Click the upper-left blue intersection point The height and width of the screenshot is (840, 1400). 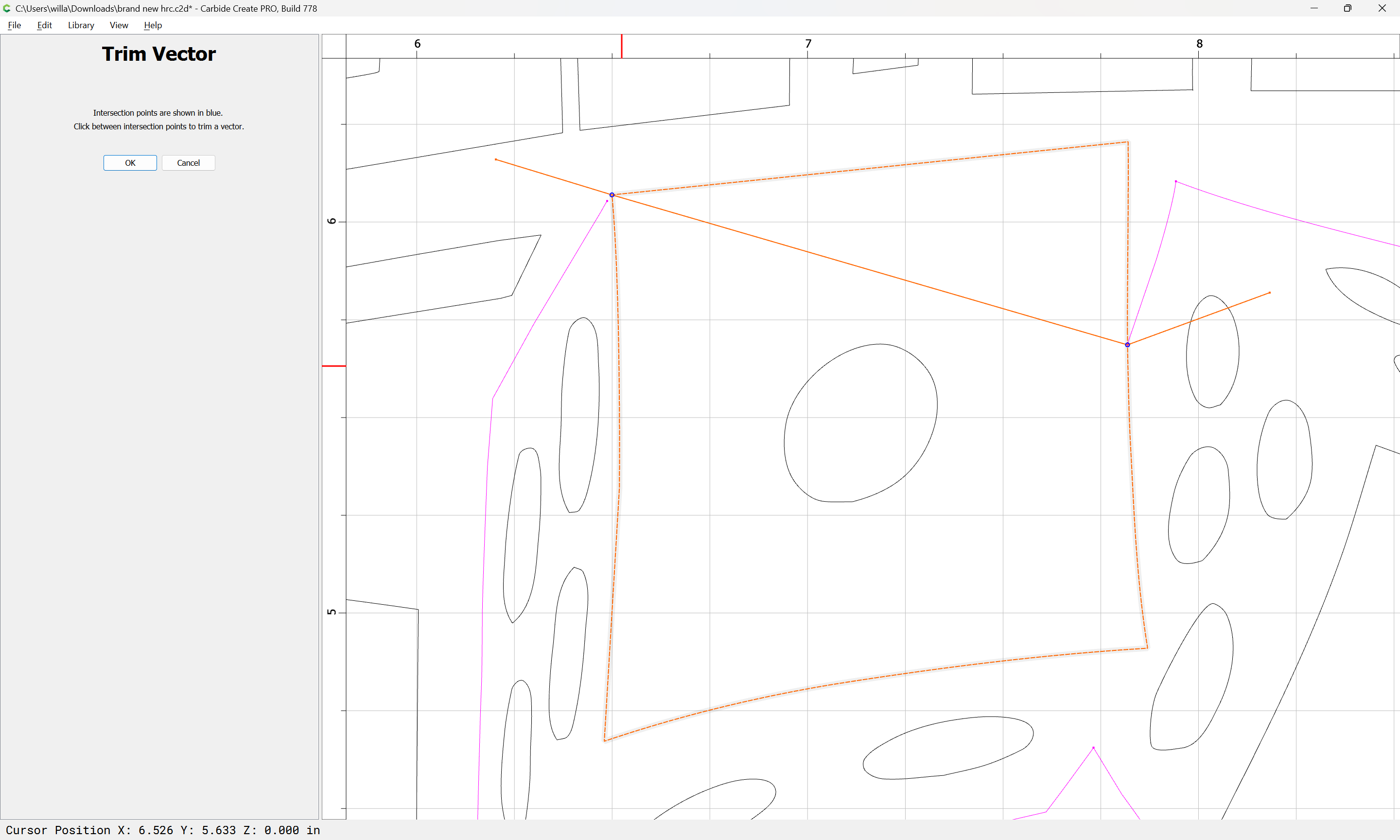[612, 195]
